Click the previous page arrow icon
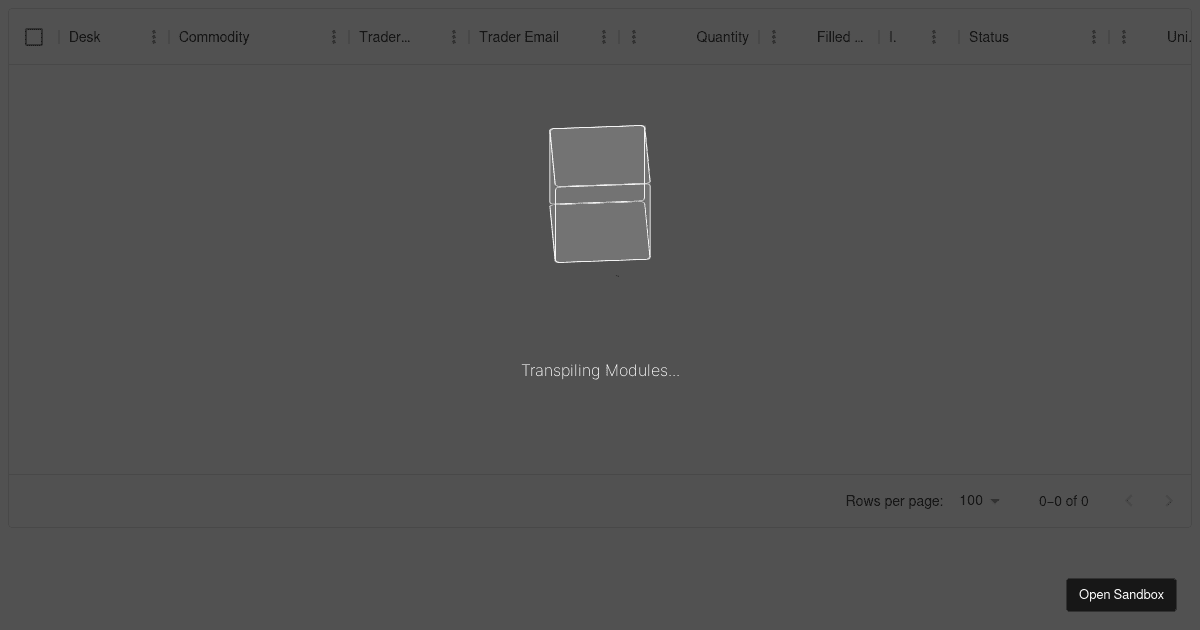 point(1129,501)
